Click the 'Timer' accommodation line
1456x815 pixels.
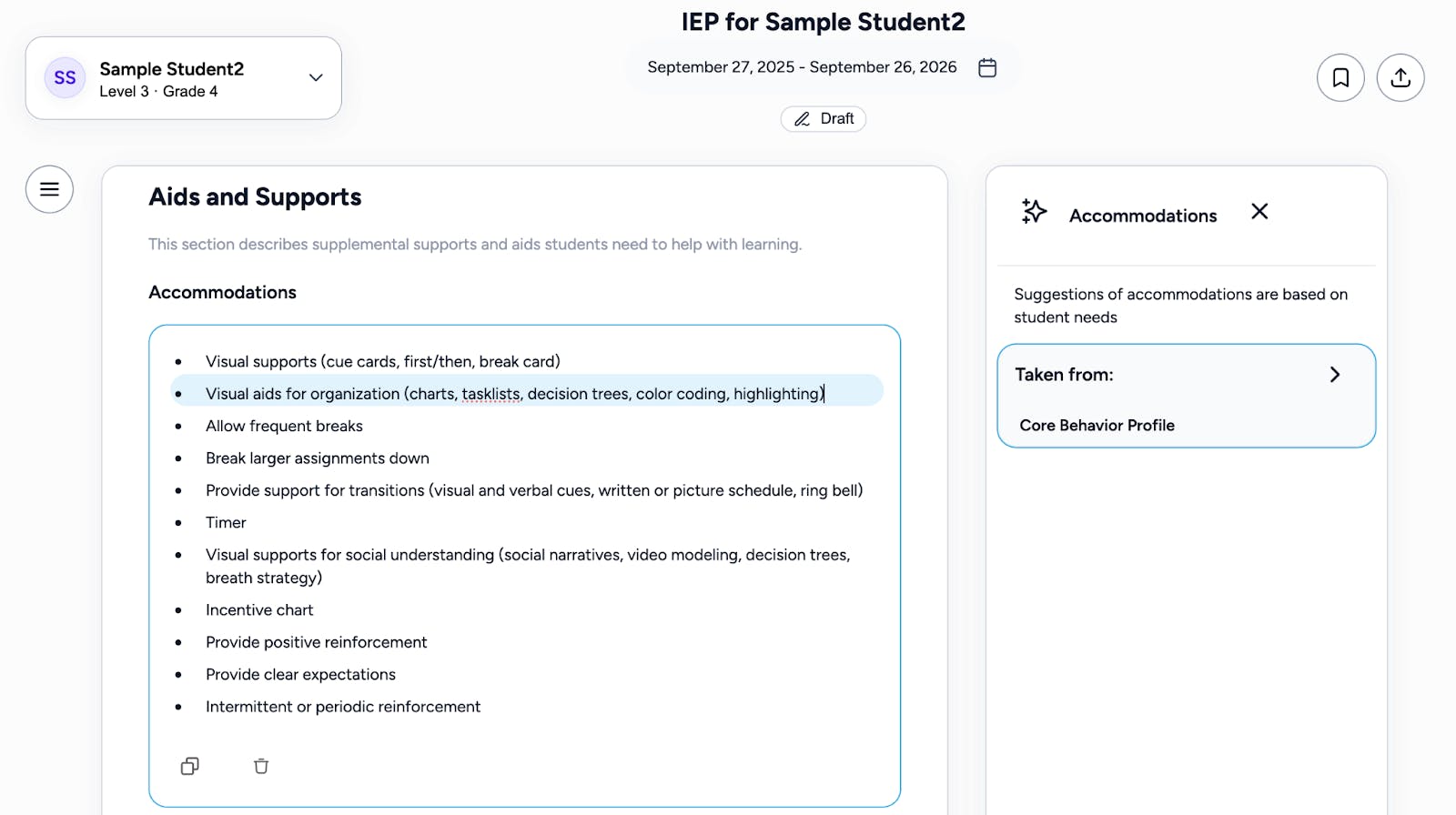226,523
